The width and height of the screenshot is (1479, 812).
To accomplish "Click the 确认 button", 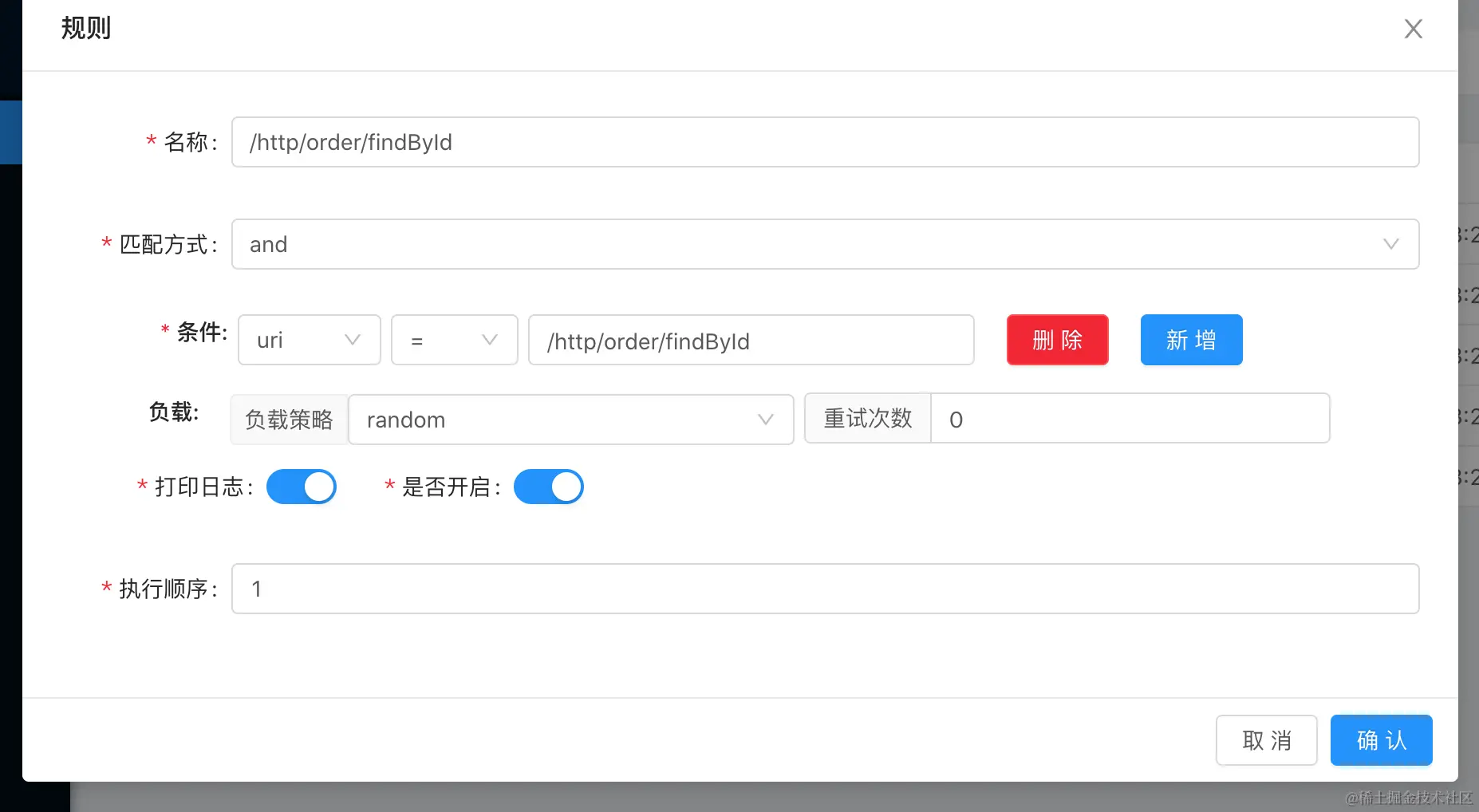I will click(1381, 740).
